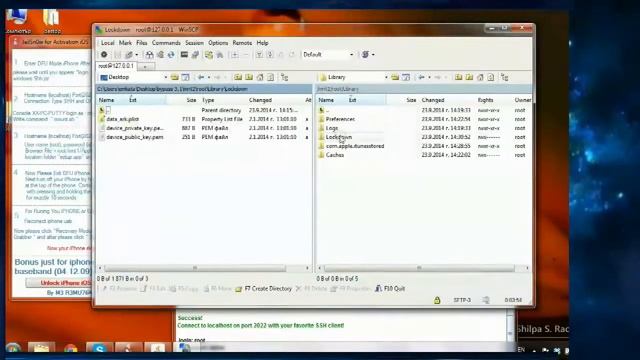The width and height of the screenshot is (640, 360).
Task: Open remote back-history dropdown arrow
Action: point(429,77)
